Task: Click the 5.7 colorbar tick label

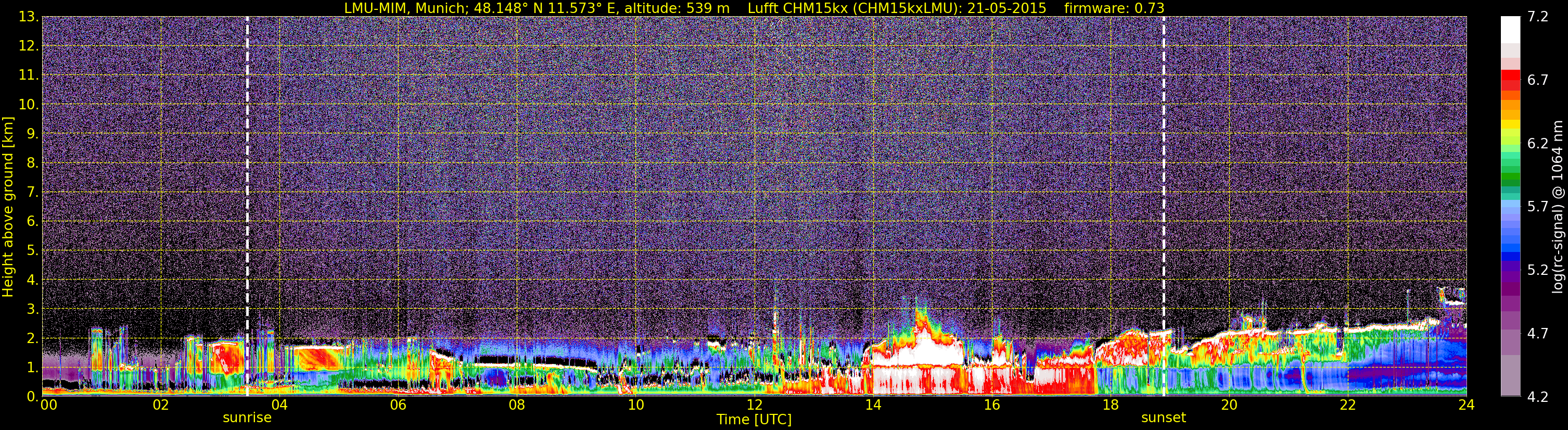Action: click(1538, 207)
